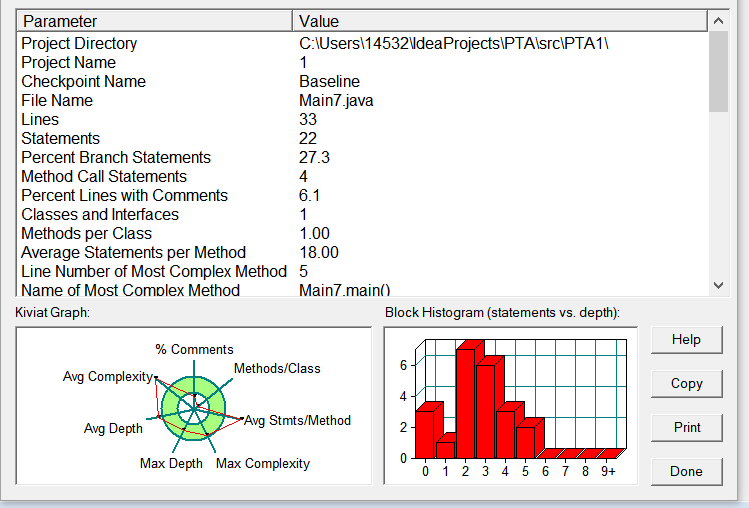This screenshot has width=749, height=508.
Task: Click Line Number of Most Complex Method
Action: (154, 271)
